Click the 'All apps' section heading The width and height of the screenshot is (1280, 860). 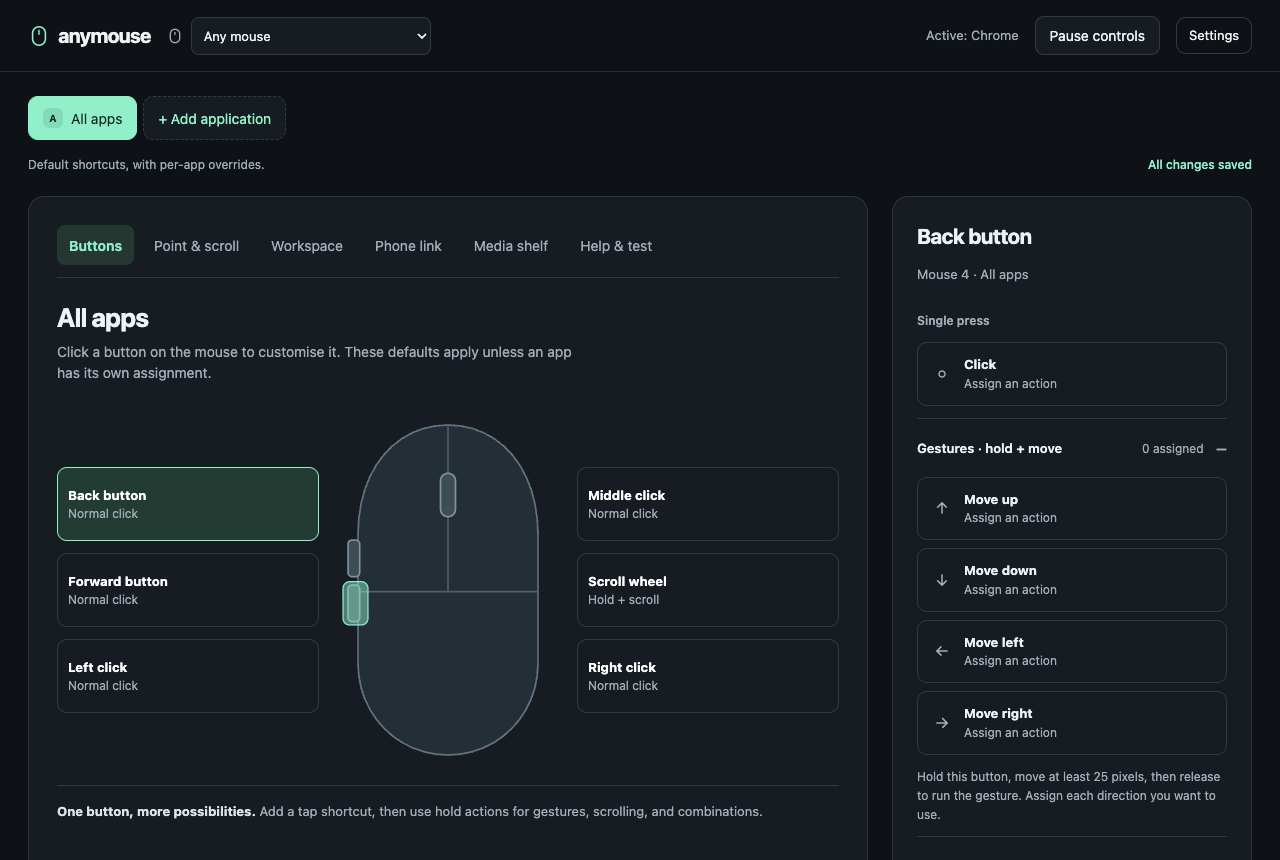103,318
